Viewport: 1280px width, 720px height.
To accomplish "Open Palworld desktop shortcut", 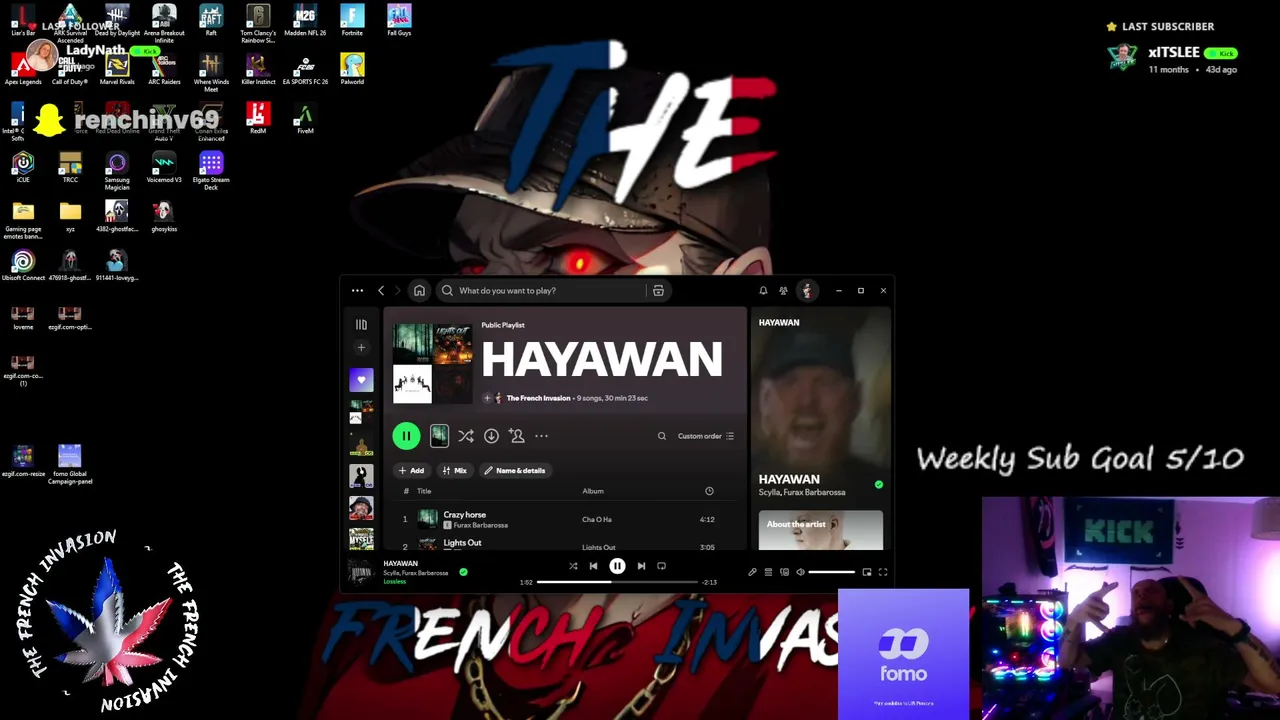I will [x=352, y=69].
